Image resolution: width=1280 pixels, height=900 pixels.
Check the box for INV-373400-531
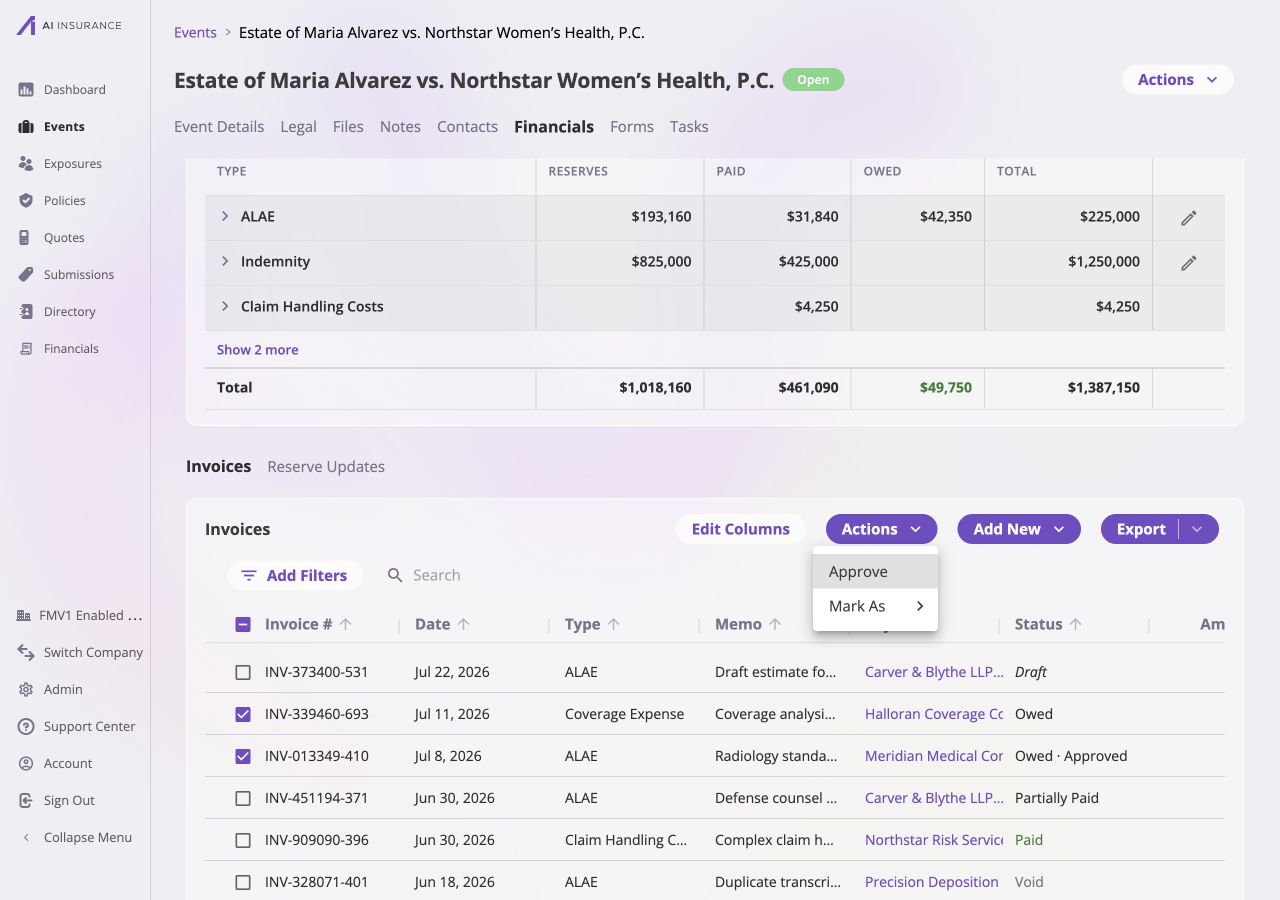point(243,673)
